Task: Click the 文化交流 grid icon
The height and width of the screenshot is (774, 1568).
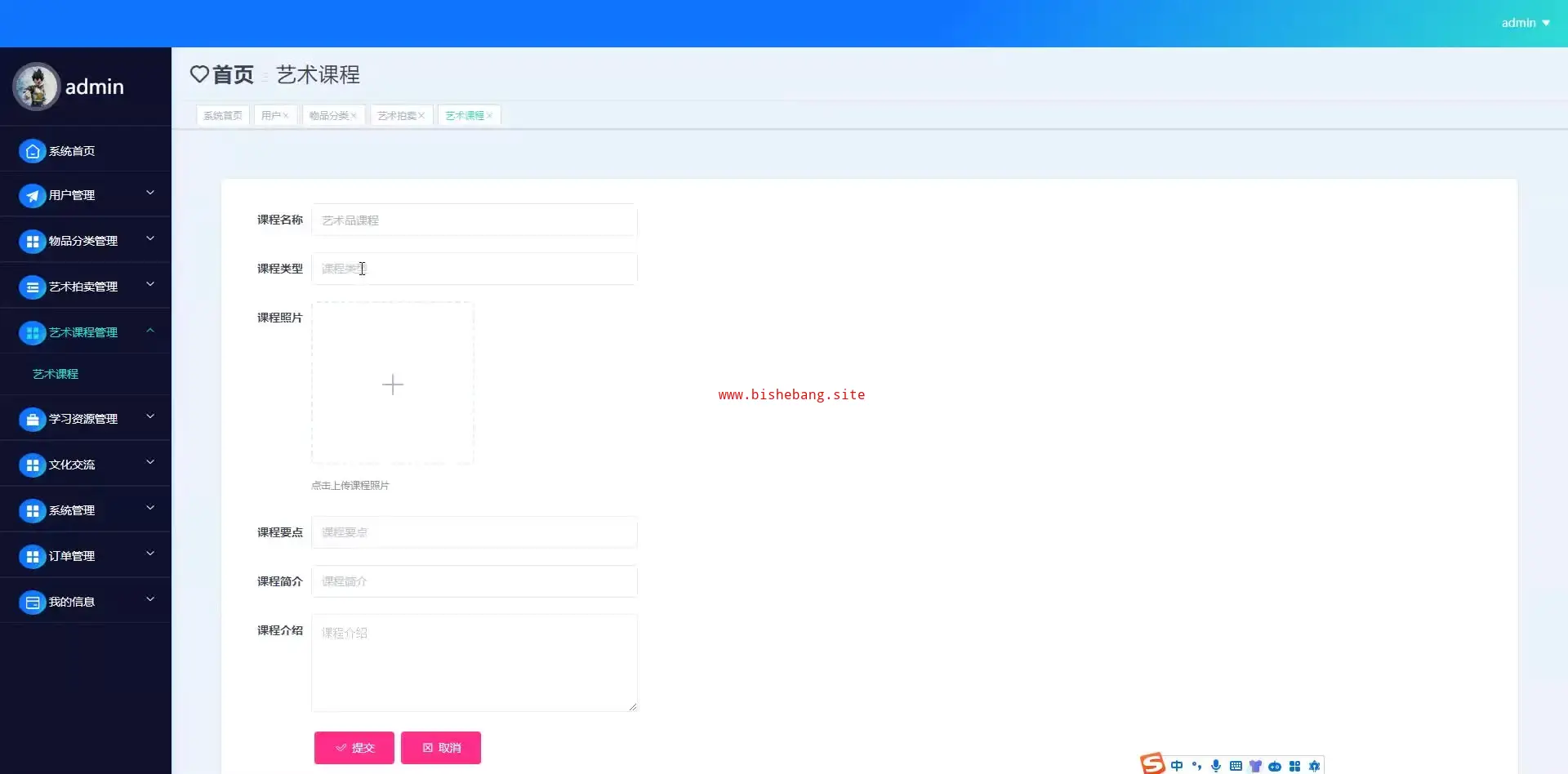Action: coord(33,465)
